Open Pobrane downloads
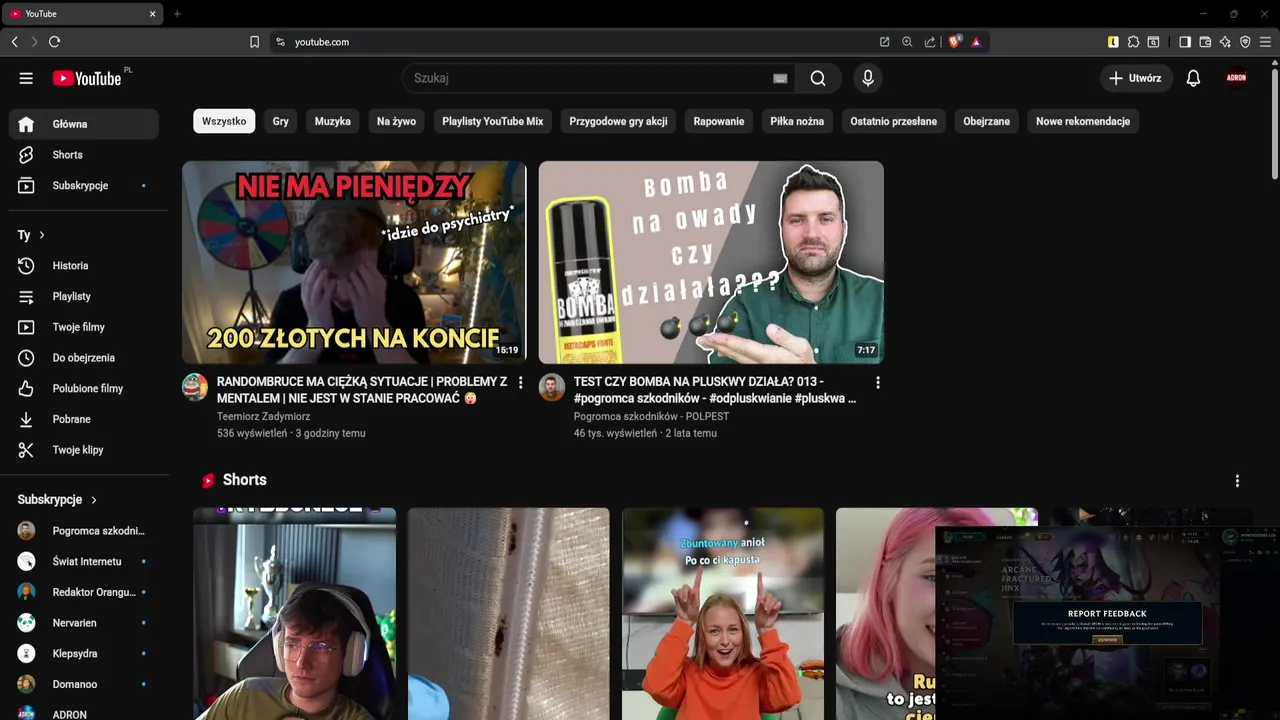The width and height of the screenshot is (1280, 720). pyautogui.click(x=84, y=419)
